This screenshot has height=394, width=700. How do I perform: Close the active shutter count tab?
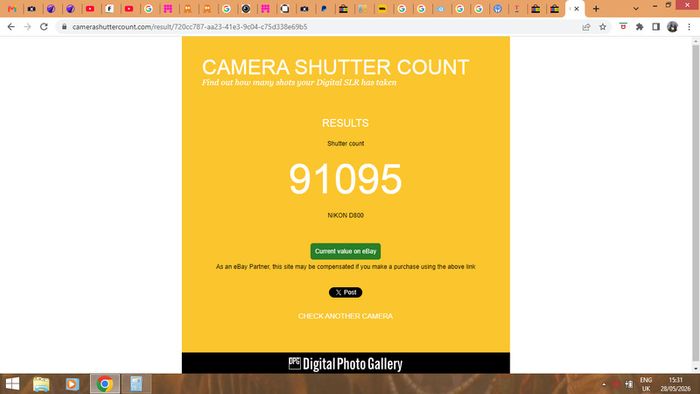576,8
